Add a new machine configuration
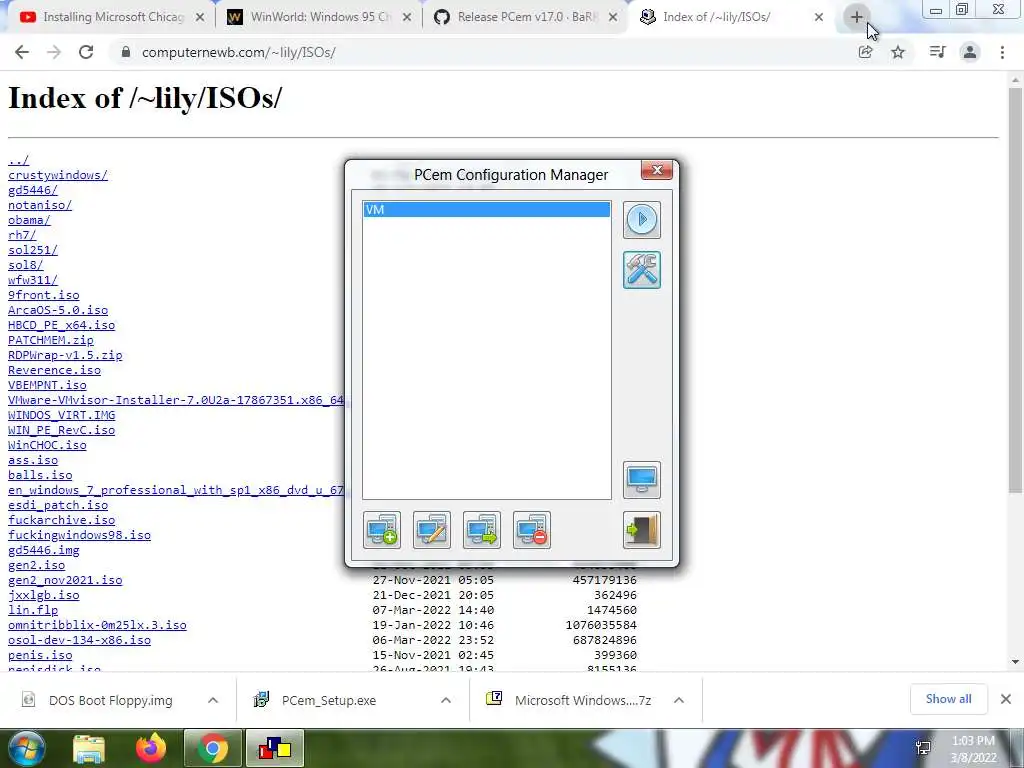The image size is (1024, 768). tap(382, 530)
